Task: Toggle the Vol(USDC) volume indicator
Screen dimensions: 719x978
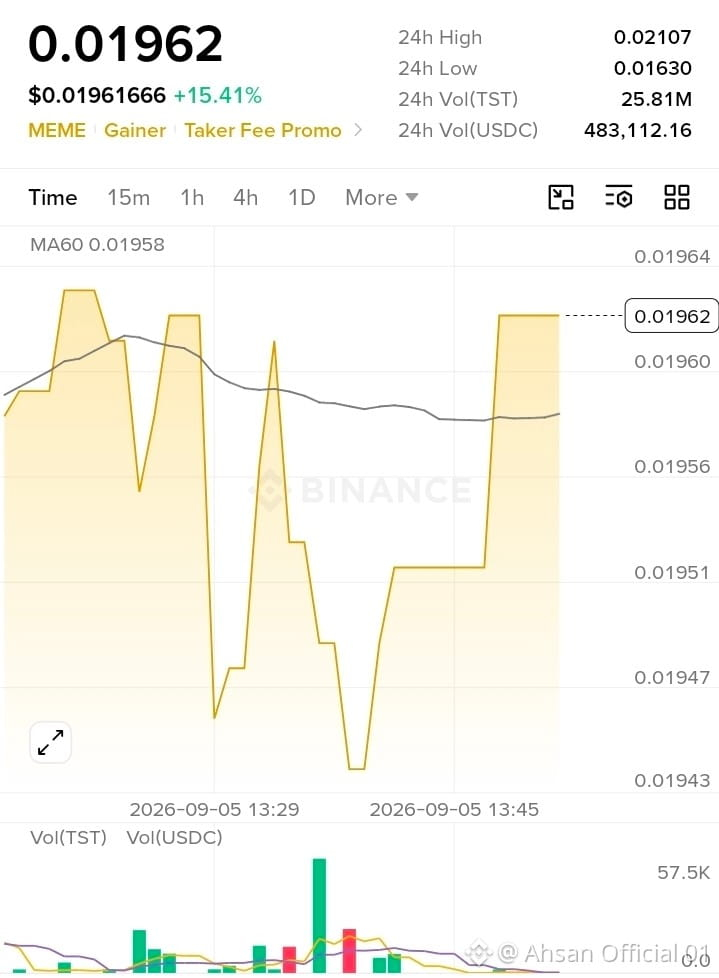Action: (175, 837)
